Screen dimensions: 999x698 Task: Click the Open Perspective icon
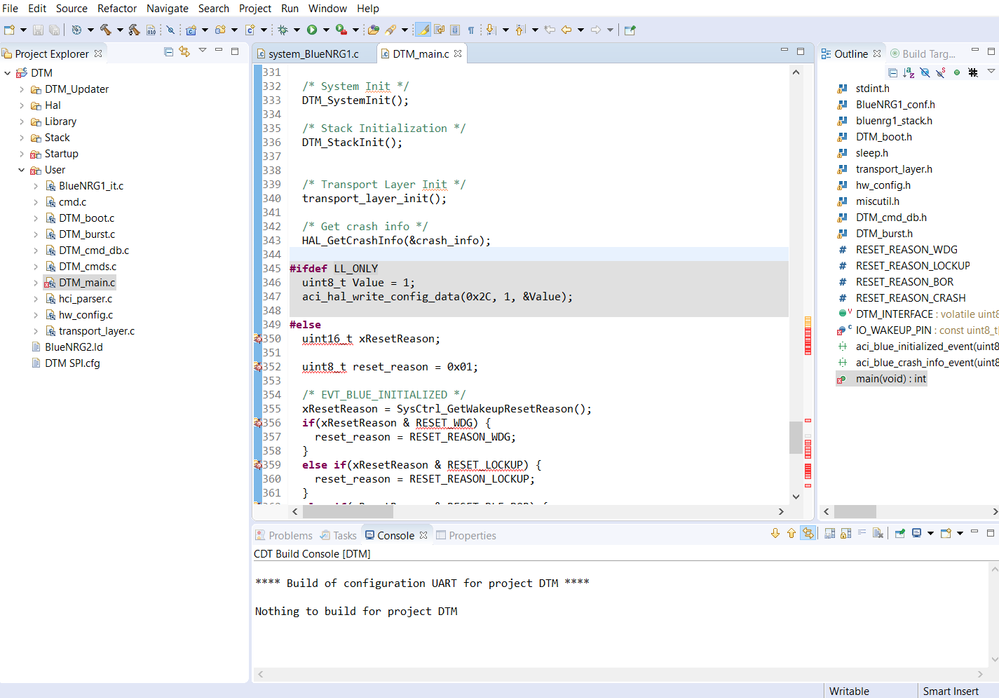coord(629,30)
